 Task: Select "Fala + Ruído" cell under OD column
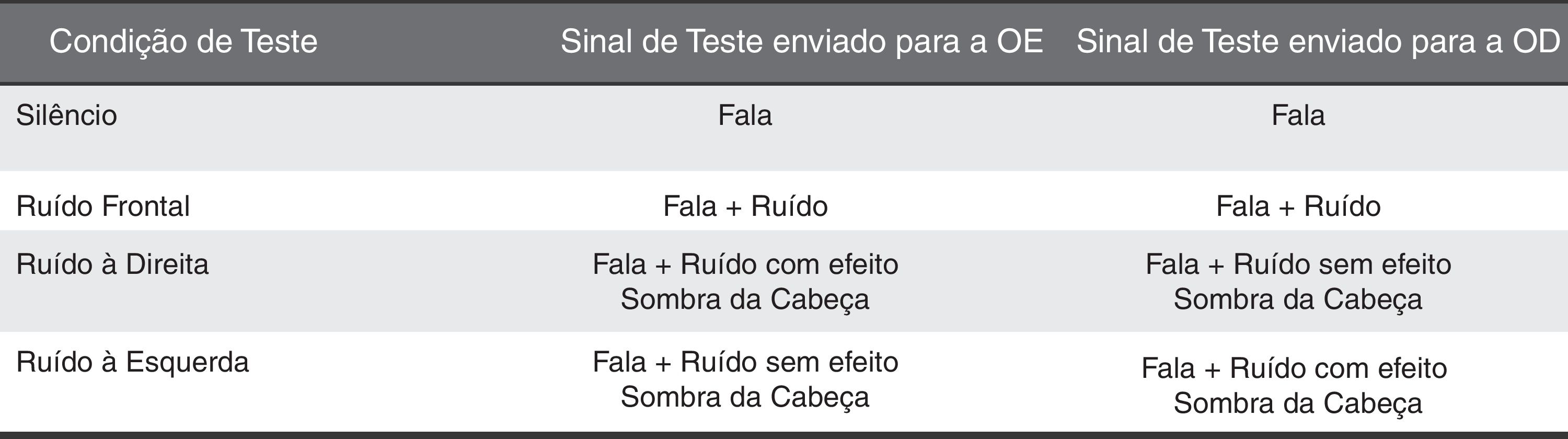pos(1298,206)
